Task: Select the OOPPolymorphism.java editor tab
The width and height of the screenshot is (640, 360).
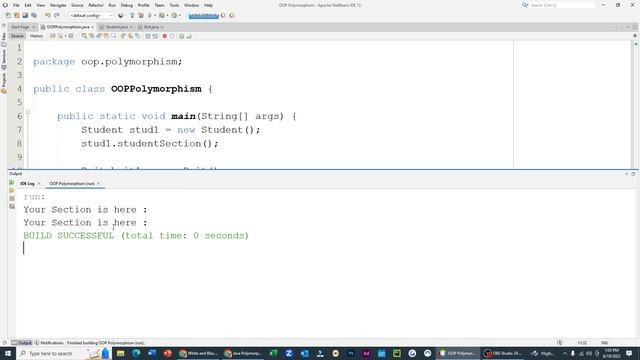Action: 68,27
